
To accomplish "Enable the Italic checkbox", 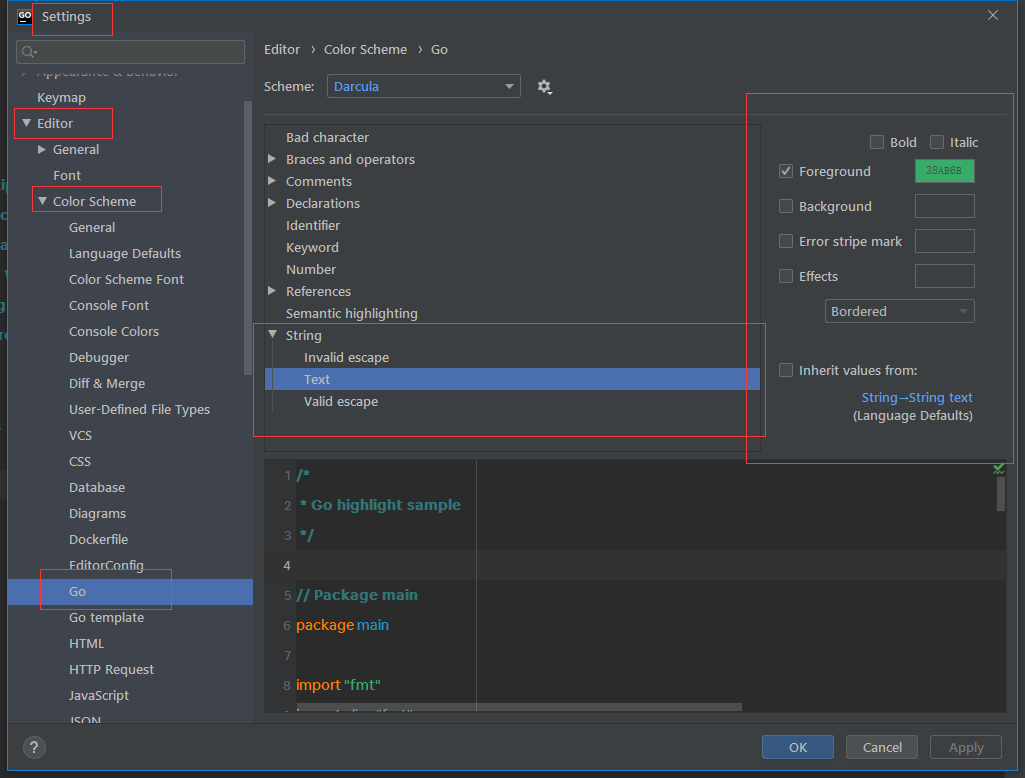I will point(937,142).
